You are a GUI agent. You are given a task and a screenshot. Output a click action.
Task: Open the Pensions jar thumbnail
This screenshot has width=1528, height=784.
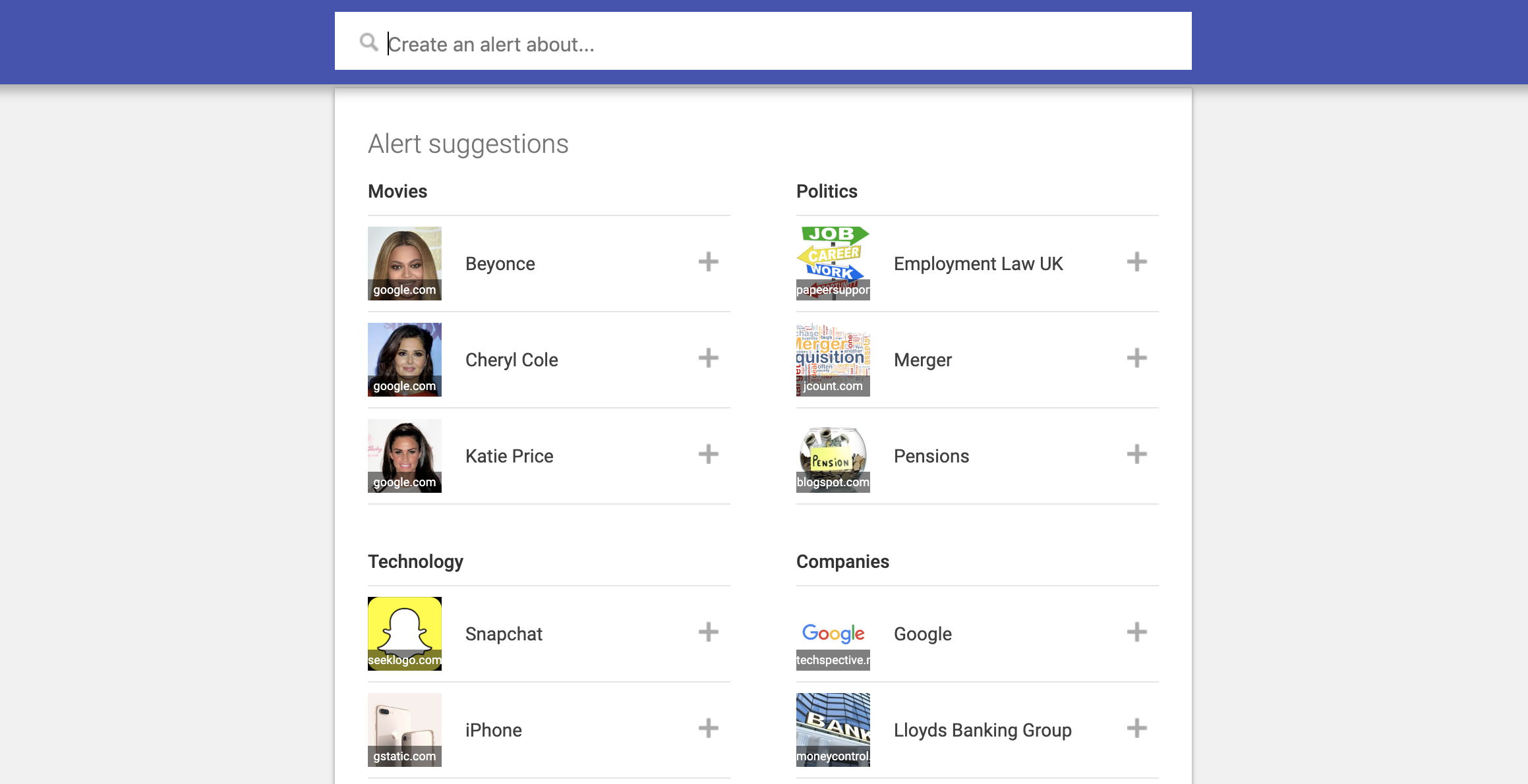pyautogui.click(x=833, y=456)
